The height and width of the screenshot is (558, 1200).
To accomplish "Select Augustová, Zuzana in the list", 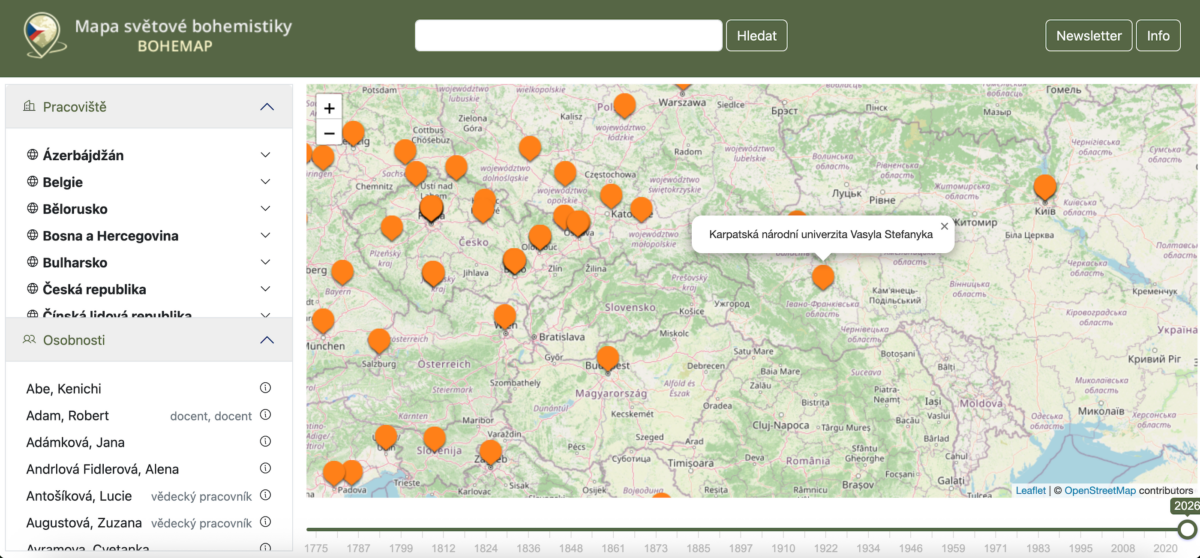I will (x=83, y=523).
